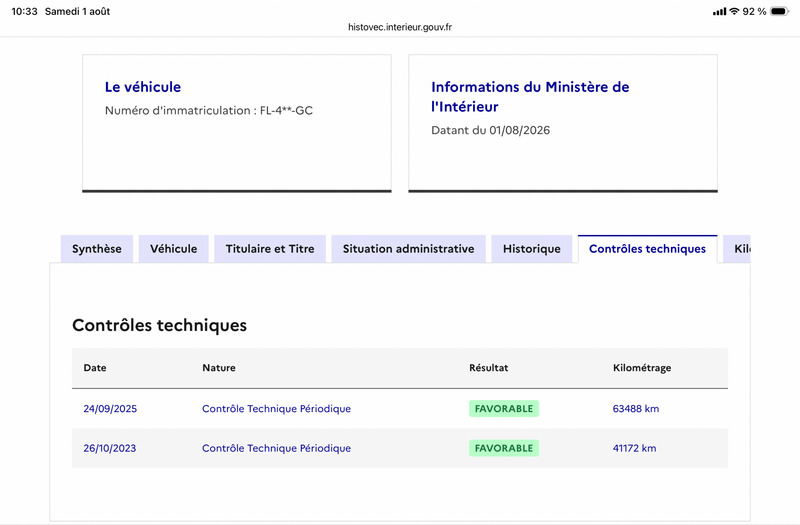Switch to the Véhicule tab
This screenshot has width=800, height=525.
tap(173, 249)
